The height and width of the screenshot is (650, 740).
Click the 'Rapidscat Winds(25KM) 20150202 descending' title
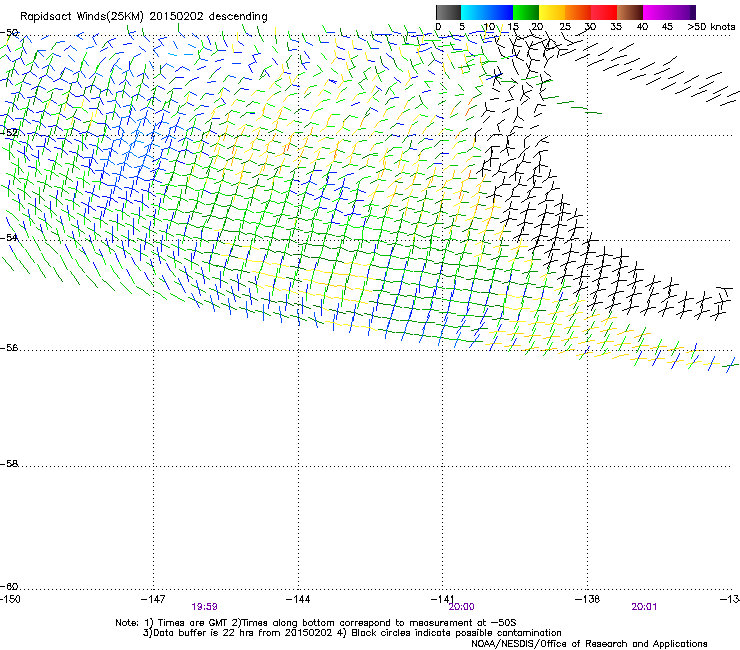(143, 17)
